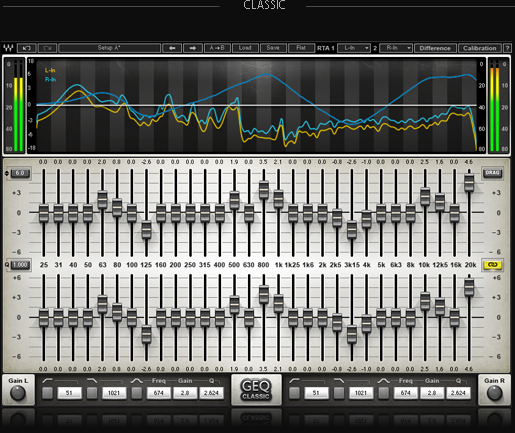Screen dimensions: 515x433
Task: Enable right channel high-pass filter button
Action: click(x=294, y=393)
